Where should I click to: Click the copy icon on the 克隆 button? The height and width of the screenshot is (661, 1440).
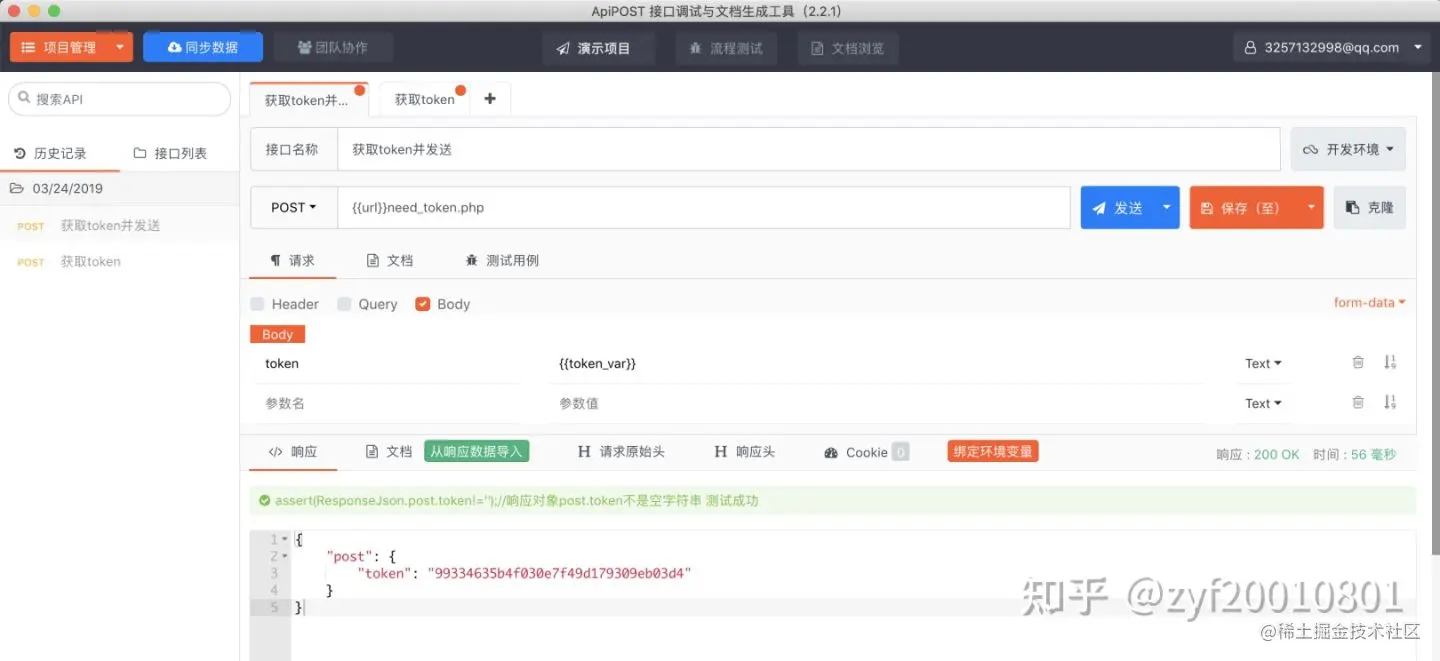tap(1352, 208)
